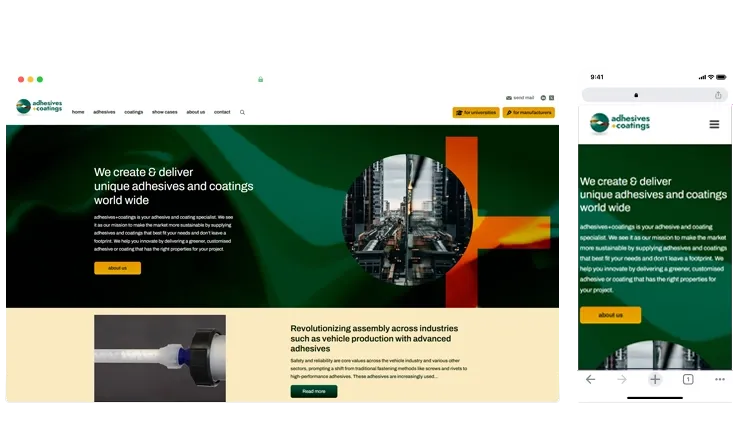Tap the mobile browser share icon
The height and width of the screenshot is (434, 738).
718,95
